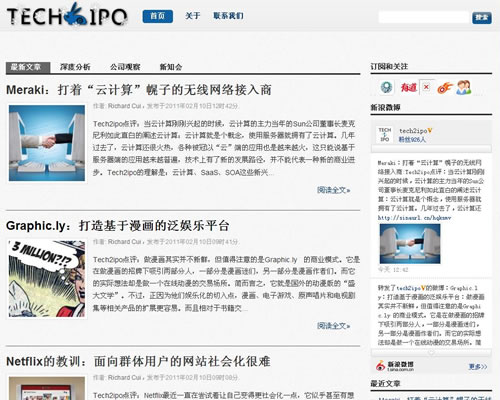Click the handshake thumbnail of Meraki article
500x400 pixels.
tap(47, 143)
